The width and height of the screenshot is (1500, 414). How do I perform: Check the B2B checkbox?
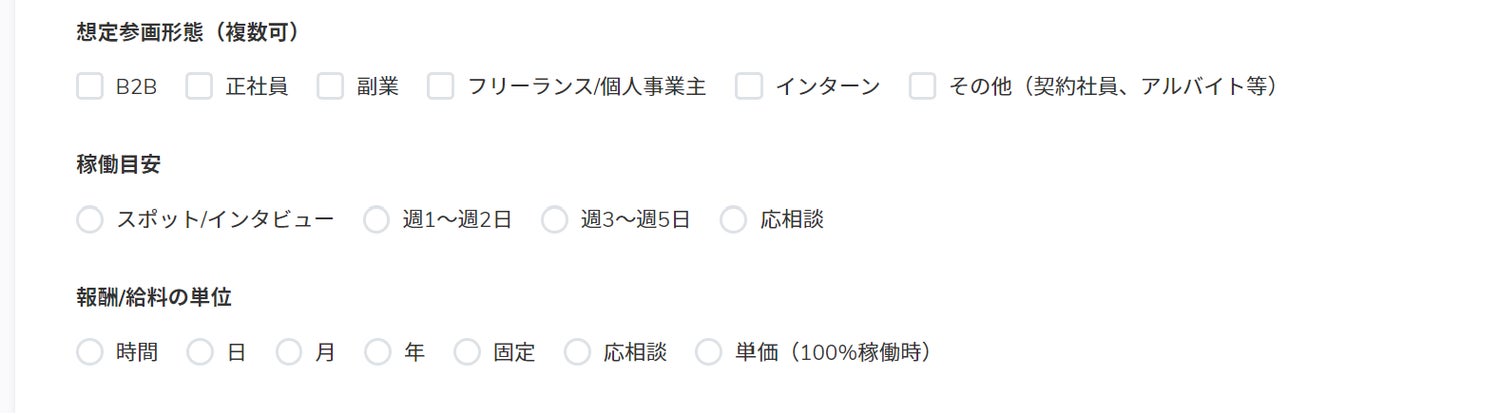coord(90,87)
